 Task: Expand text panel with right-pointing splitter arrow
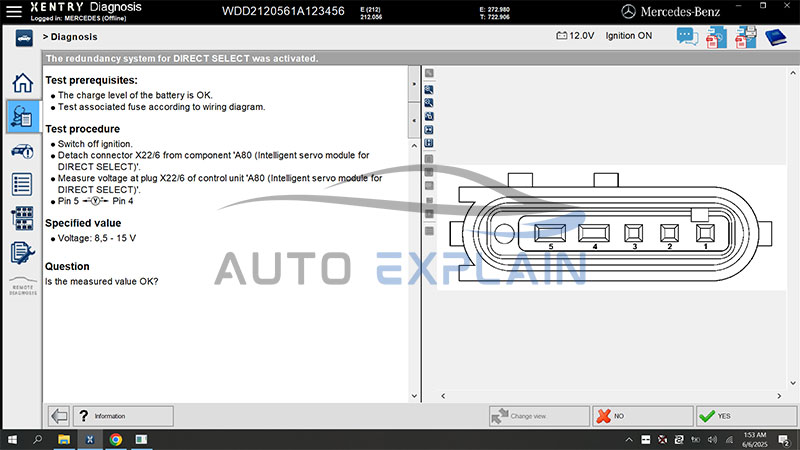tap(414, 84)
